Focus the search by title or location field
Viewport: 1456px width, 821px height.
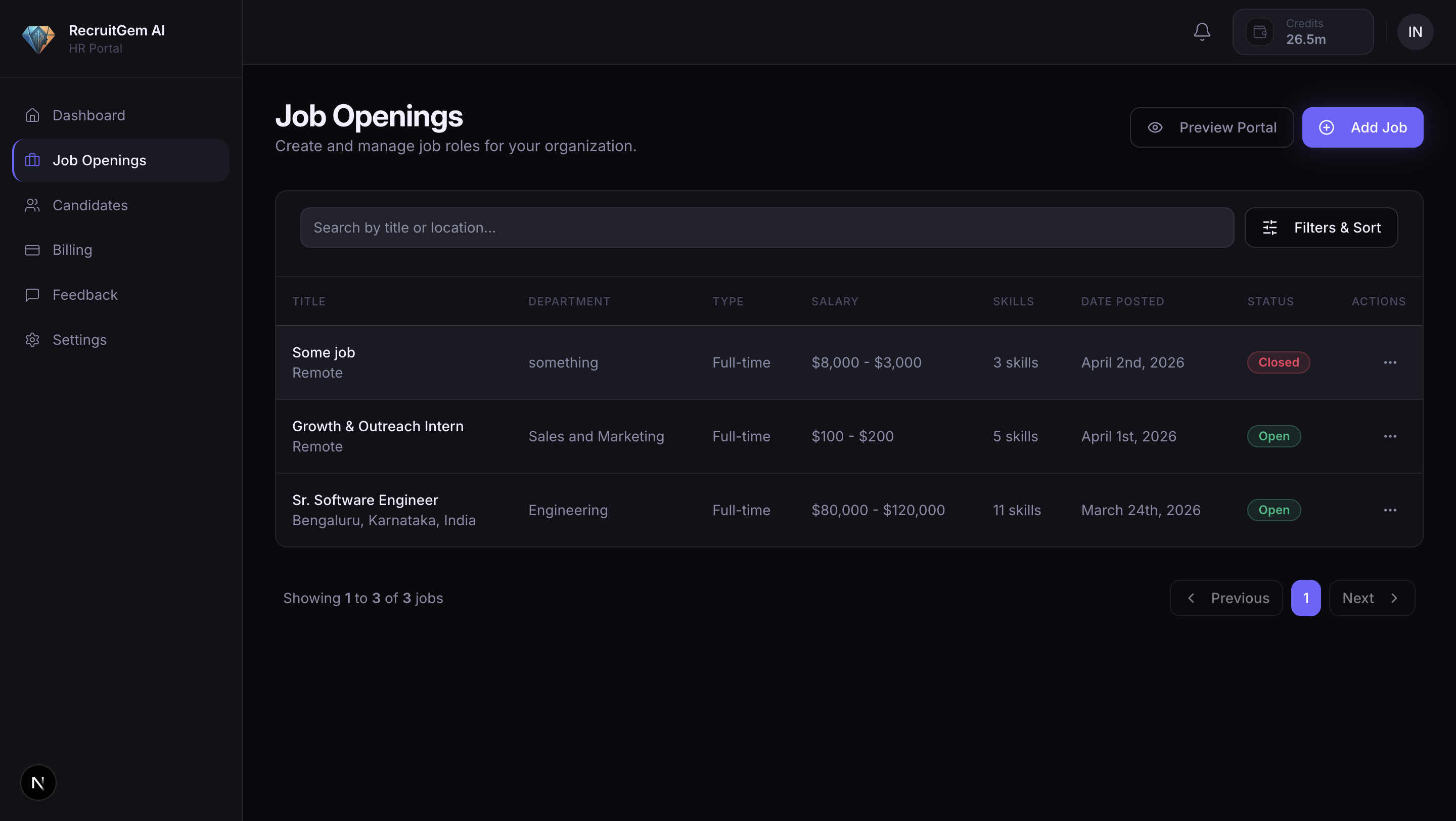(x=766, y=227)
